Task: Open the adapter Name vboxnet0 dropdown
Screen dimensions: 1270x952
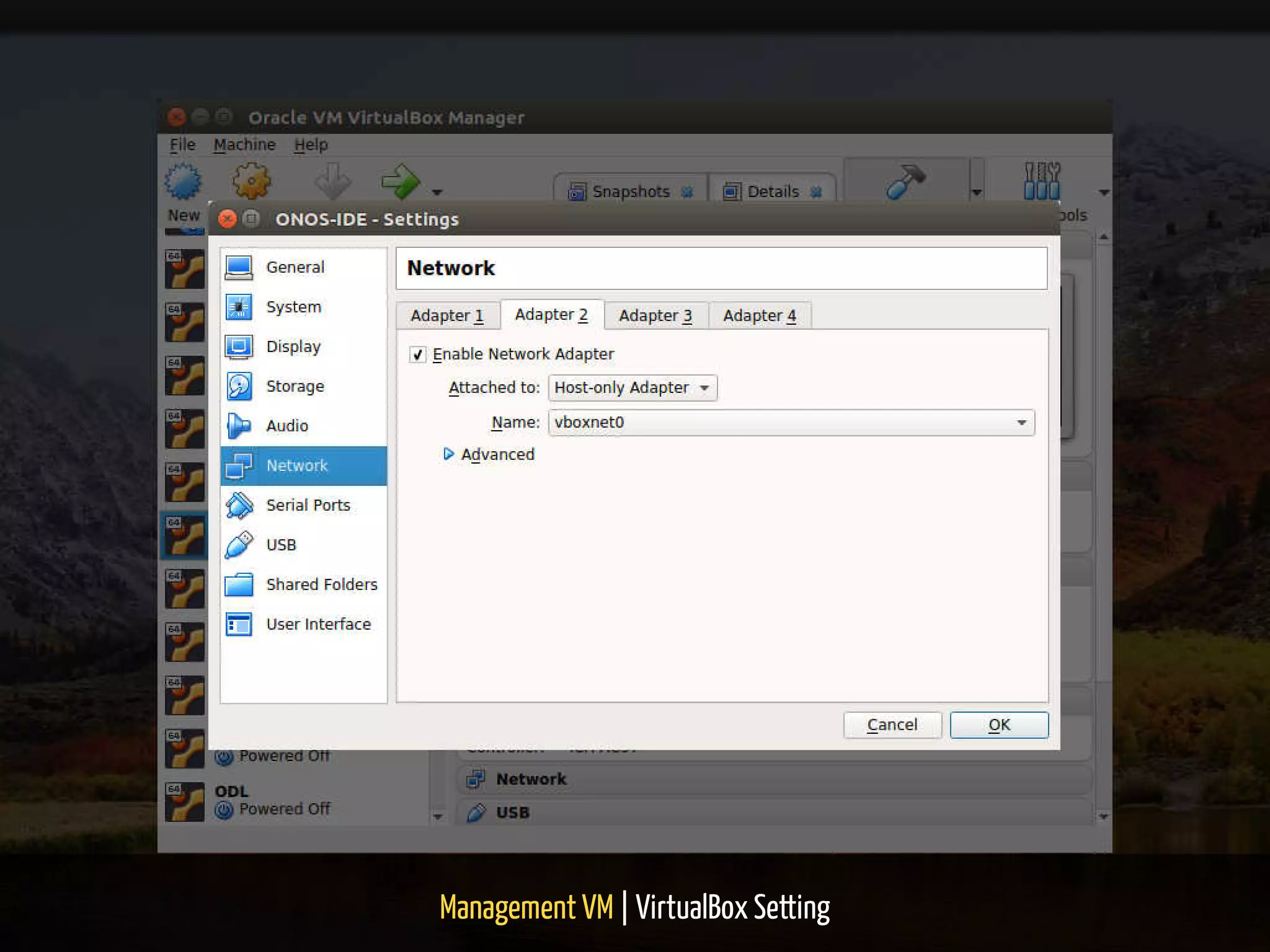Action: [x=791, y=423]
